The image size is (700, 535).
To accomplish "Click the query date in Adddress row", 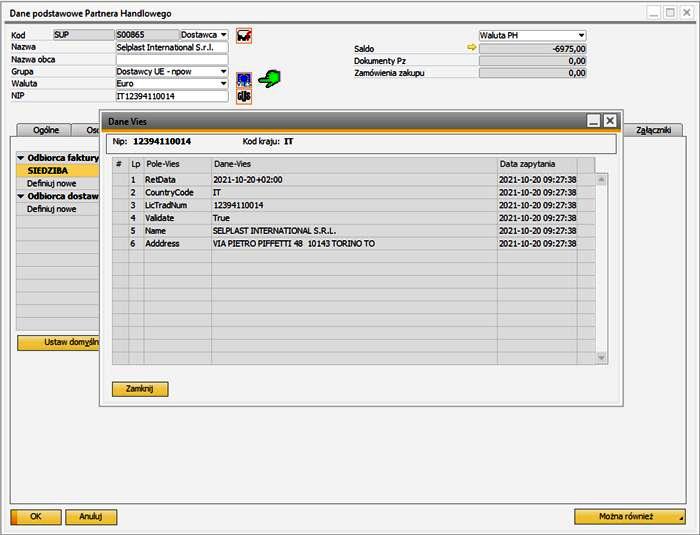I will click(x=538, y=243).
